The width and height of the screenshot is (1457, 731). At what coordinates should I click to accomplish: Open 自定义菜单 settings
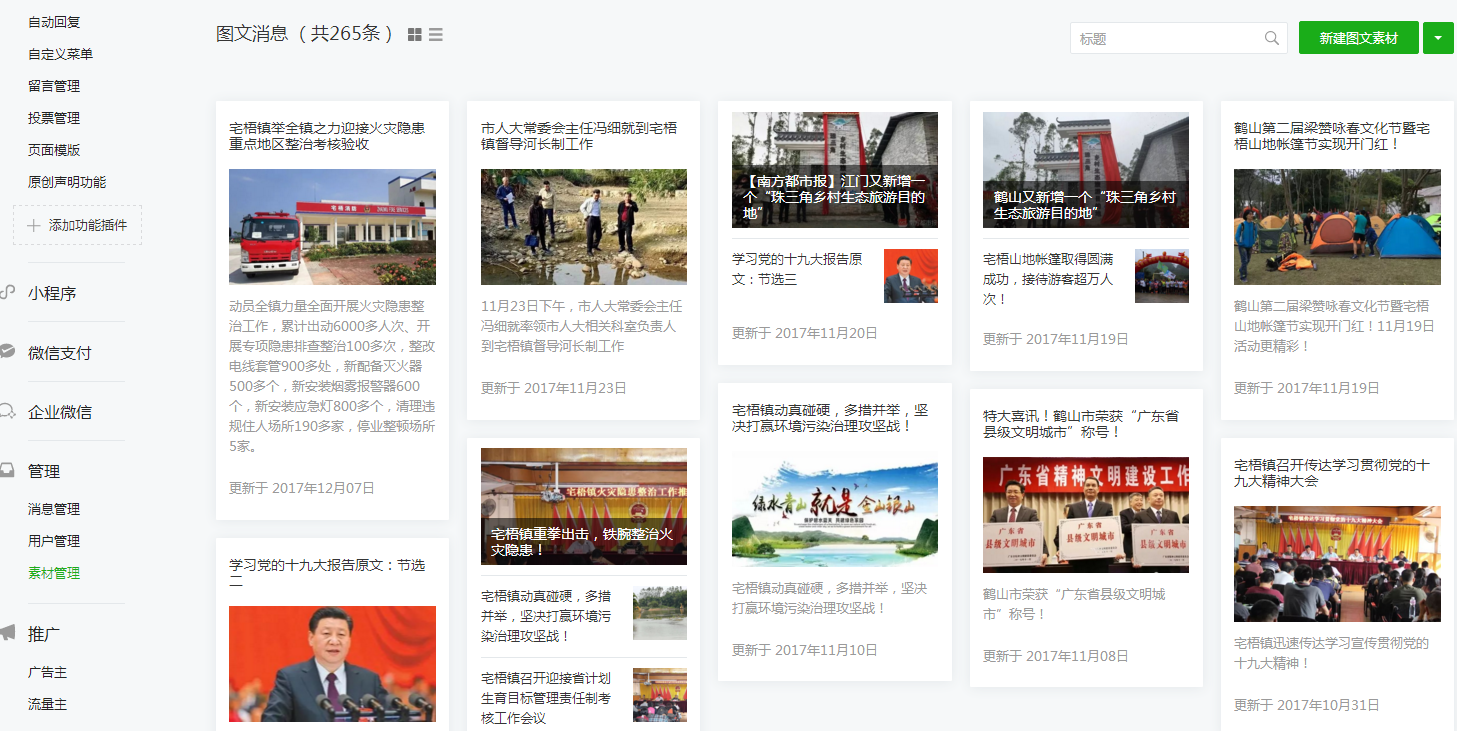(x=60, y=54)
